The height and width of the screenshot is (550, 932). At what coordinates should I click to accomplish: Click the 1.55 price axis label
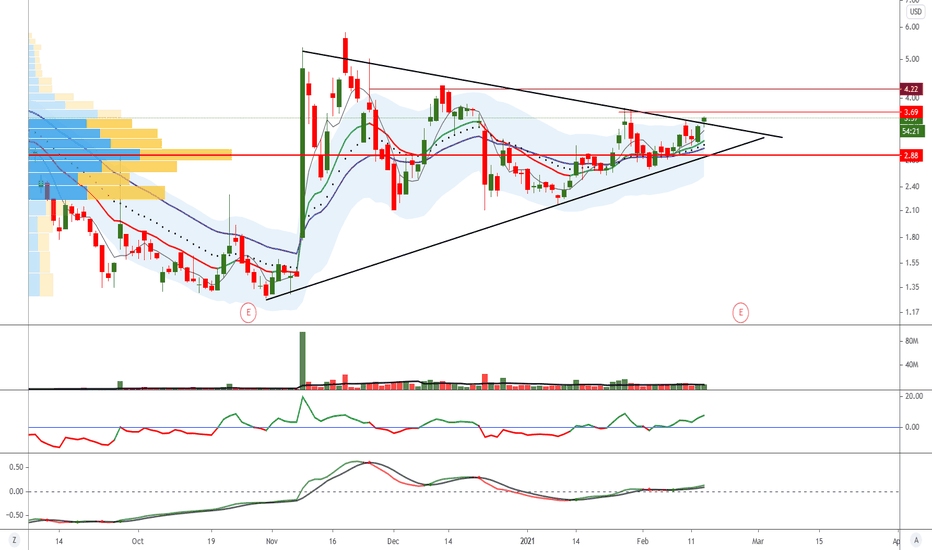pyautogui.click(x=912, y=263)
